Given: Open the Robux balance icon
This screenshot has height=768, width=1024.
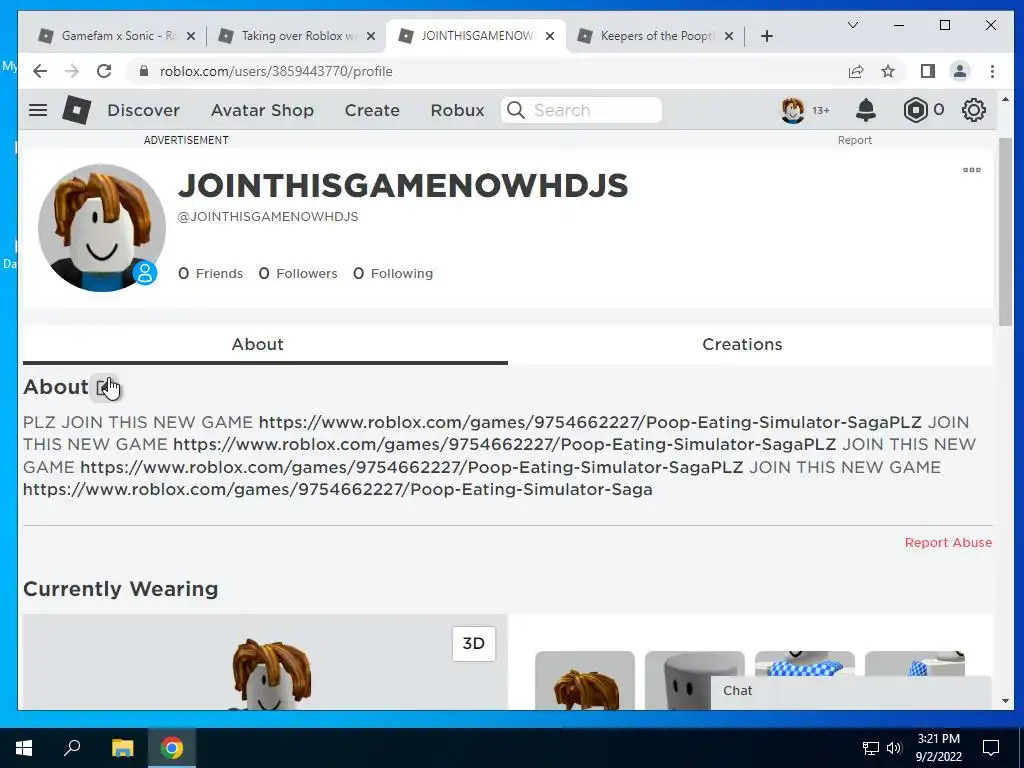Looking at the screenshot, I should click(915, 110).
